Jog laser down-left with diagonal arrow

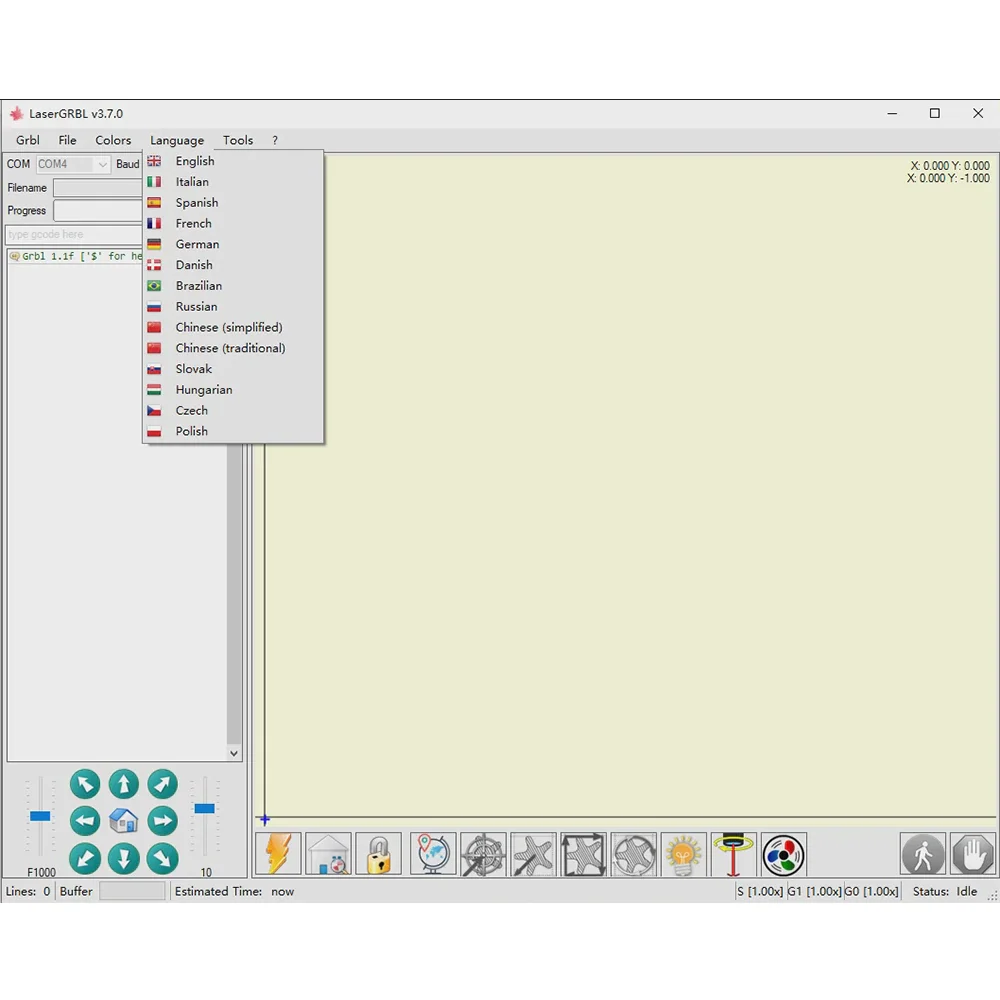(85, 858)
